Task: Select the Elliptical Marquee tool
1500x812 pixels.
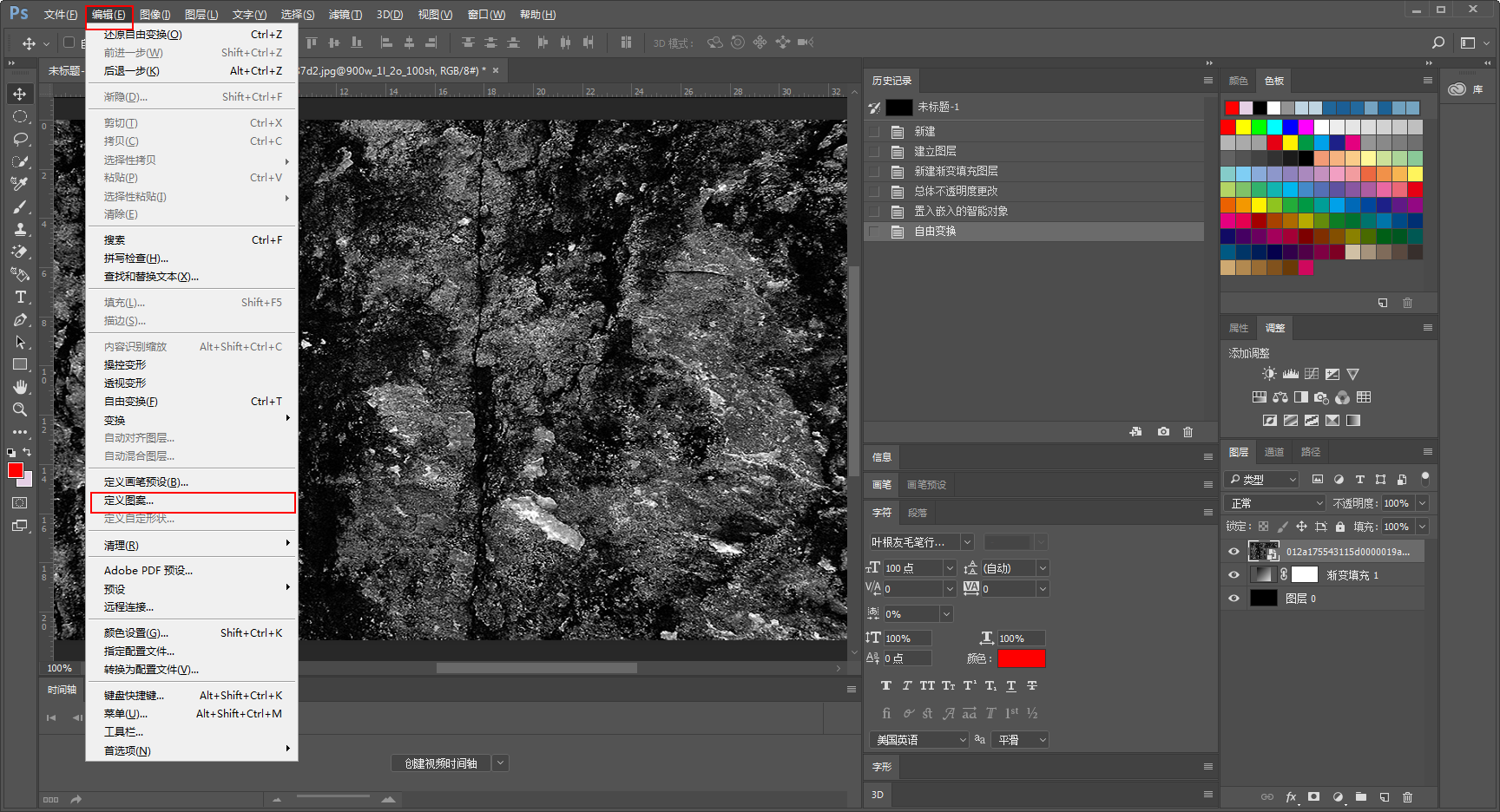Action: click(x=20, y=116)
